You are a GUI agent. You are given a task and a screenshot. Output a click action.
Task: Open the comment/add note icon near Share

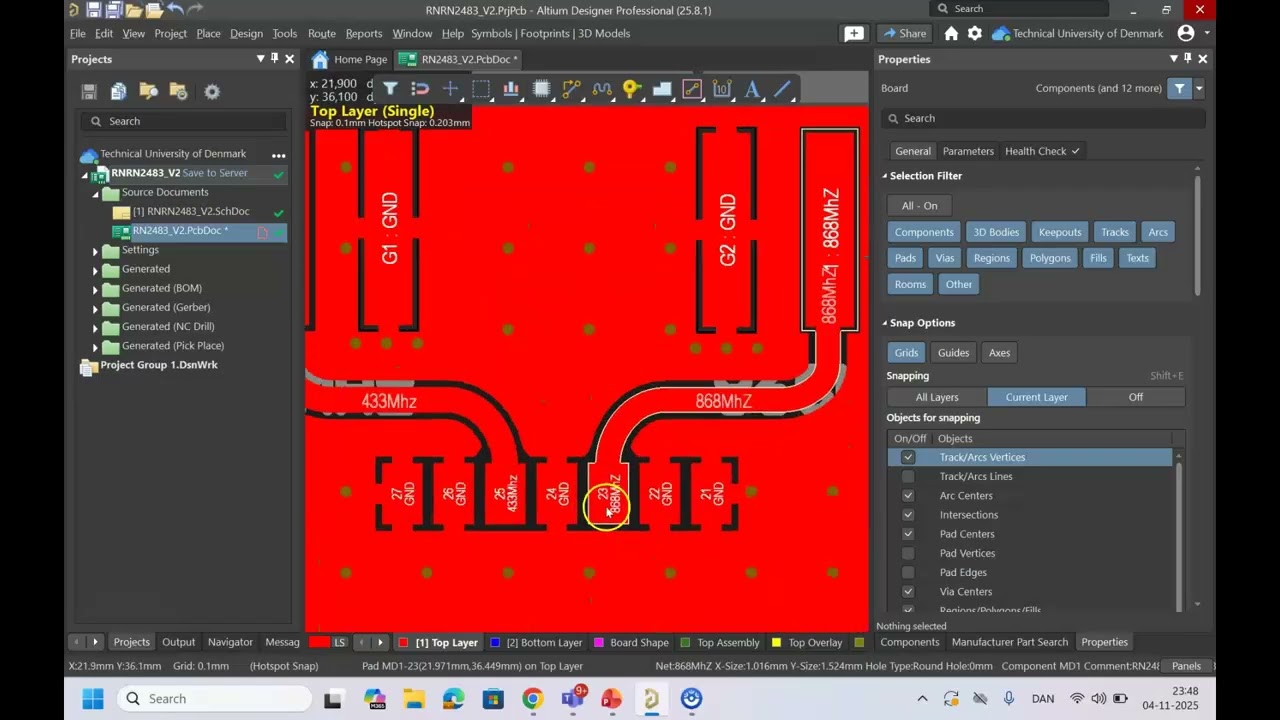click(854, 33)
